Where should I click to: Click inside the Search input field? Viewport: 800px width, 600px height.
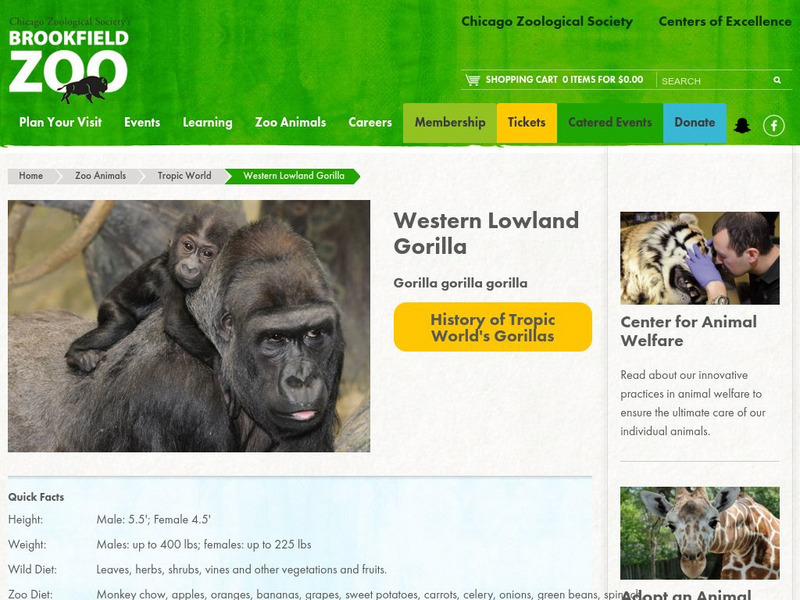(714, 81)
